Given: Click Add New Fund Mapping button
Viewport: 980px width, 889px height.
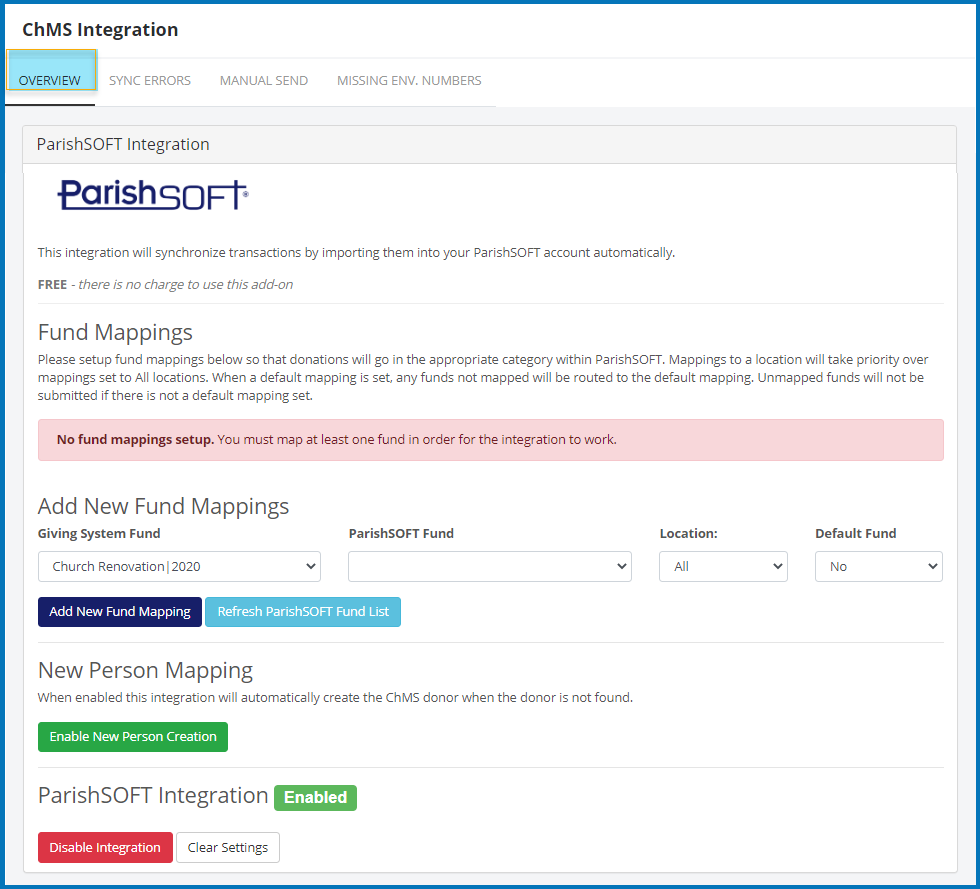Looking at the screenshot, I should (x=120, y=611).
